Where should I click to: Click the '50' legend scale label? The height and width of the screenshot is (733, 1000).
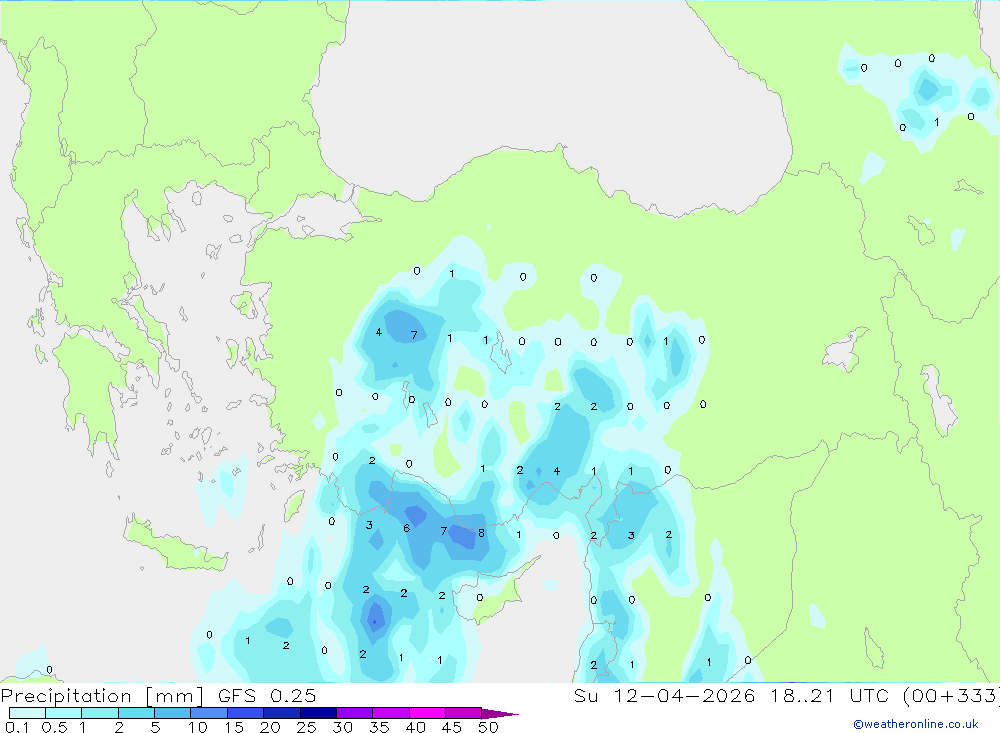(x=488, y=727)
